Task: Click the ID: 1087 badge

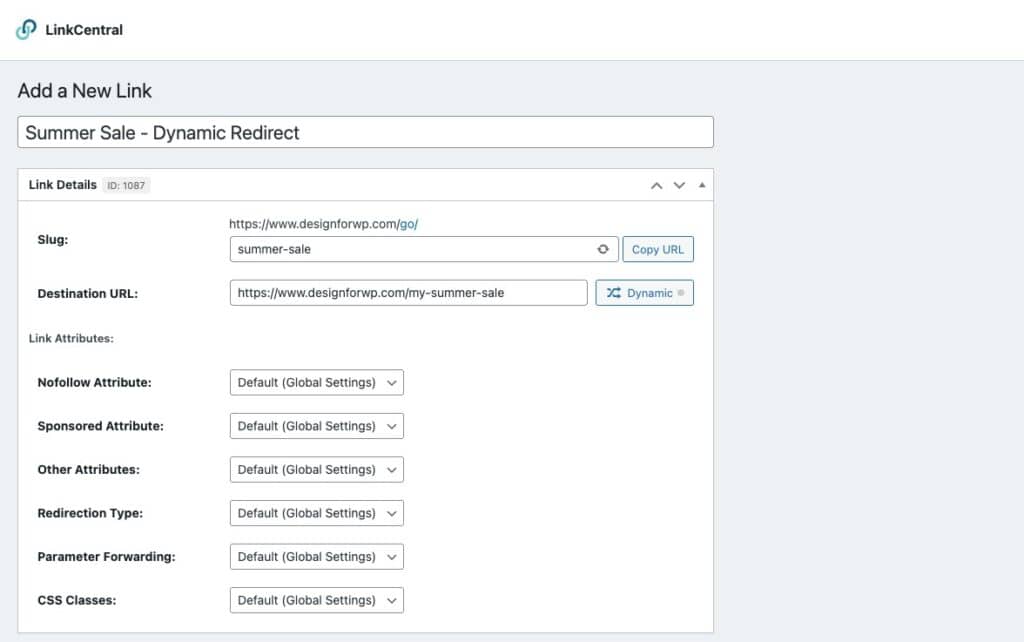Action: (x=127, y=185)
